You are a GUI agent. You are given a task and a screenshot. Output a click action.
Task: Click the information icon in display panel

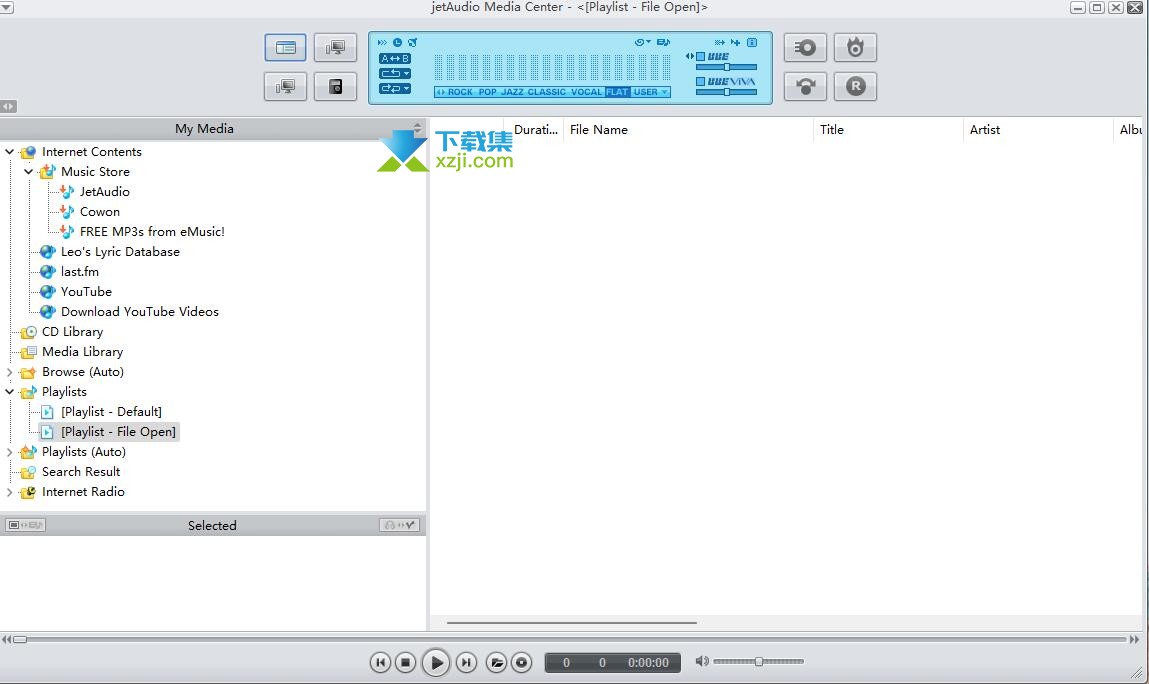point(752,43)
